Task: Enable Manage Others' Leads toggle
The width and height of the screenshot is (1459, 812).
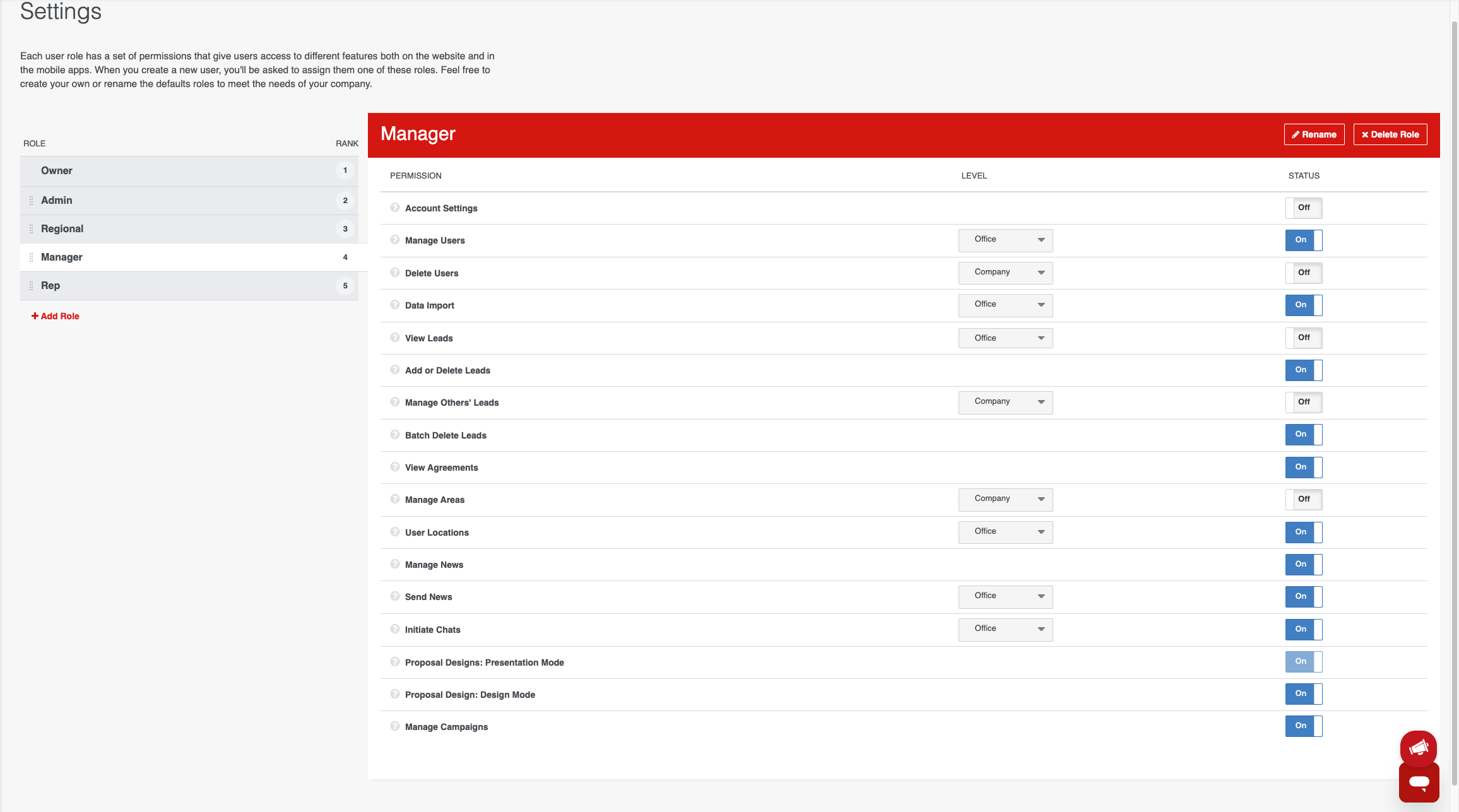Action: (1304, 402)
